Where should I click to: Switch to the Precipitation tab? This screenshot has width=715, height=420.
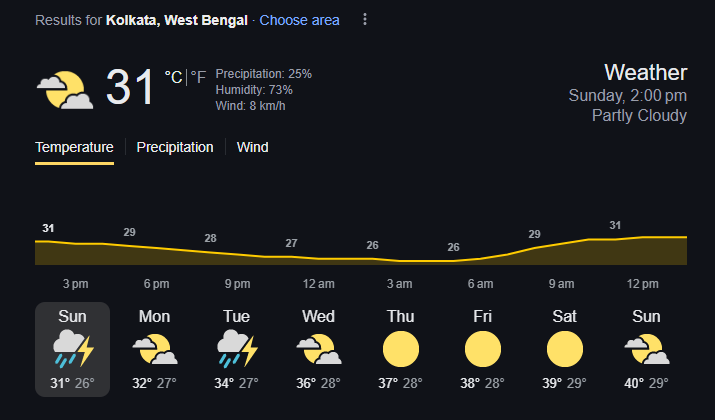(x=175, y=147)
